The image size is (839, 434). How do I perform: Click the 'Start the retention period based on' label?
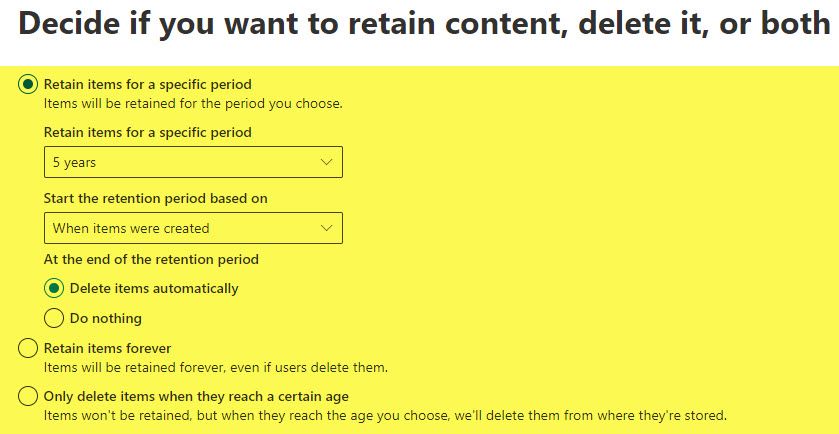156,199
